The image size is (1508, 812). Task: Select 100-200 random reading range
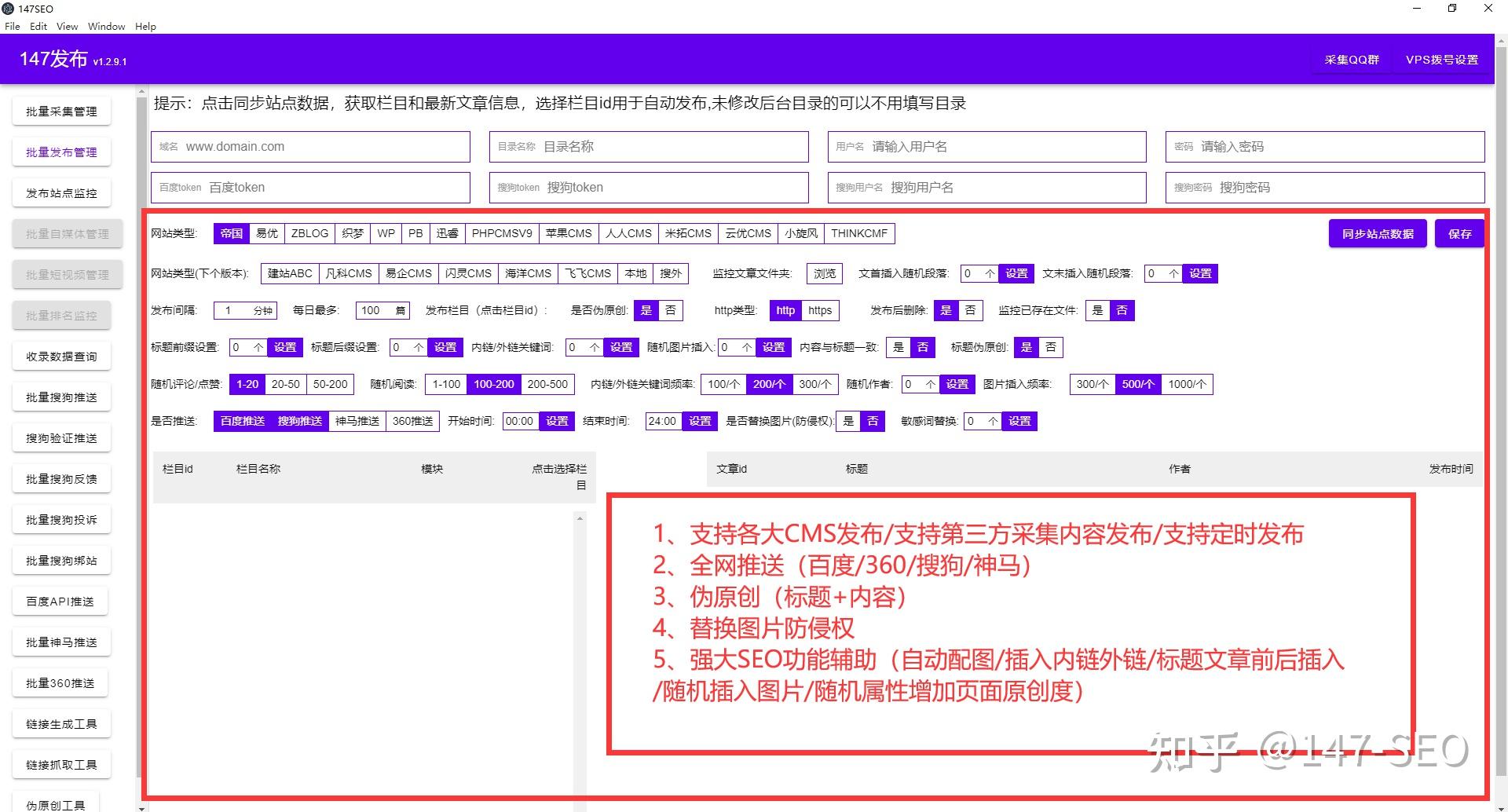coord(493,384)
